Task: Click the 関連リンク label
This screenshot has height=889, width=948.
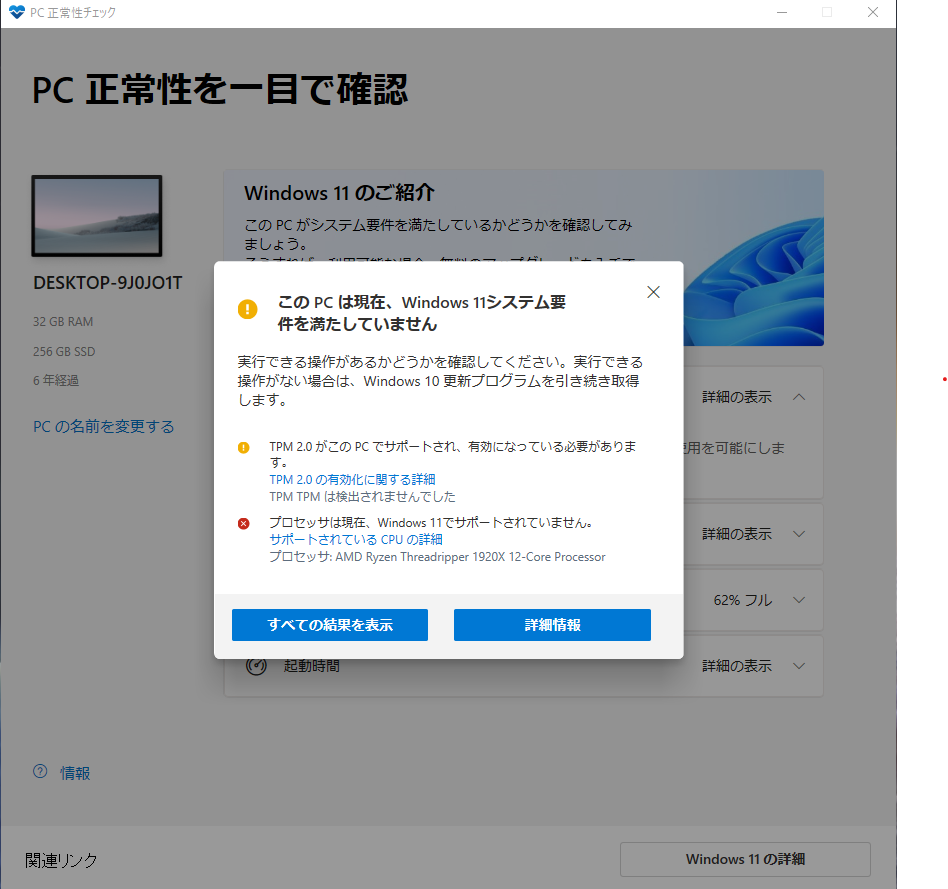Action: [x=61, y=861]
